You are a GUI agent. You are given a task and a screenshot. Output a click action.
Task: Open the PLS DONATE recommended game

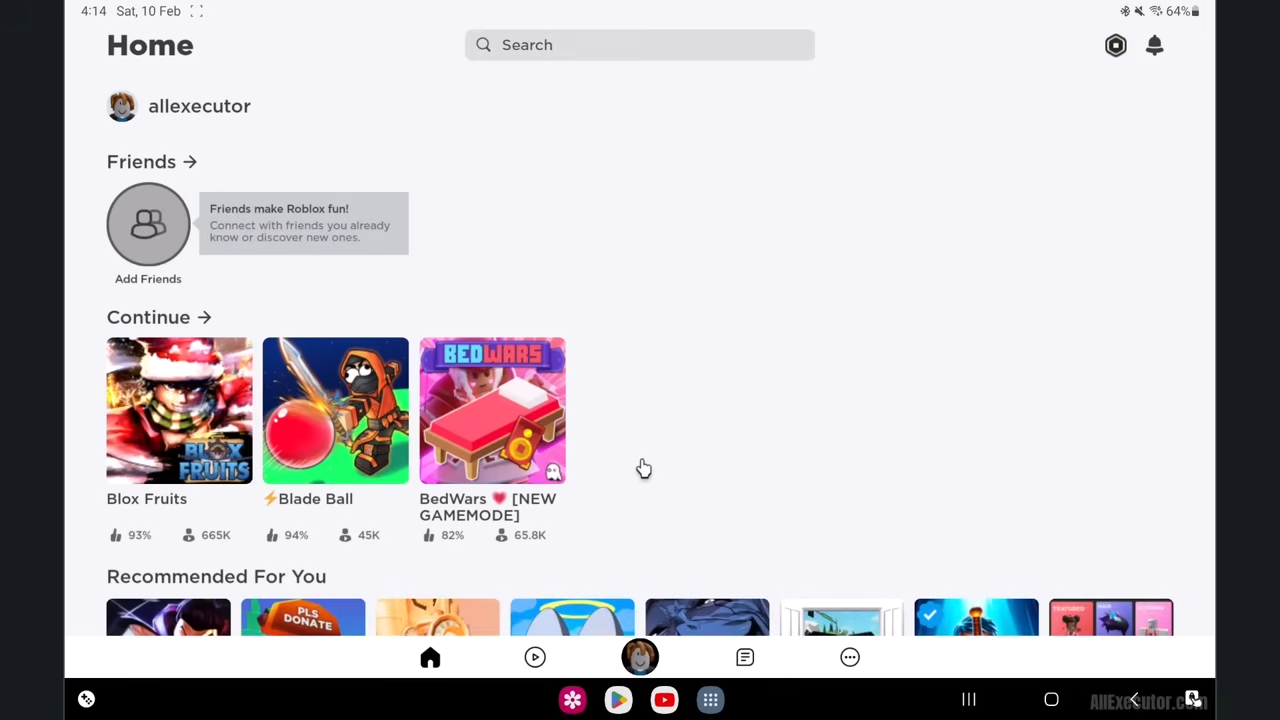coord(302,618)
